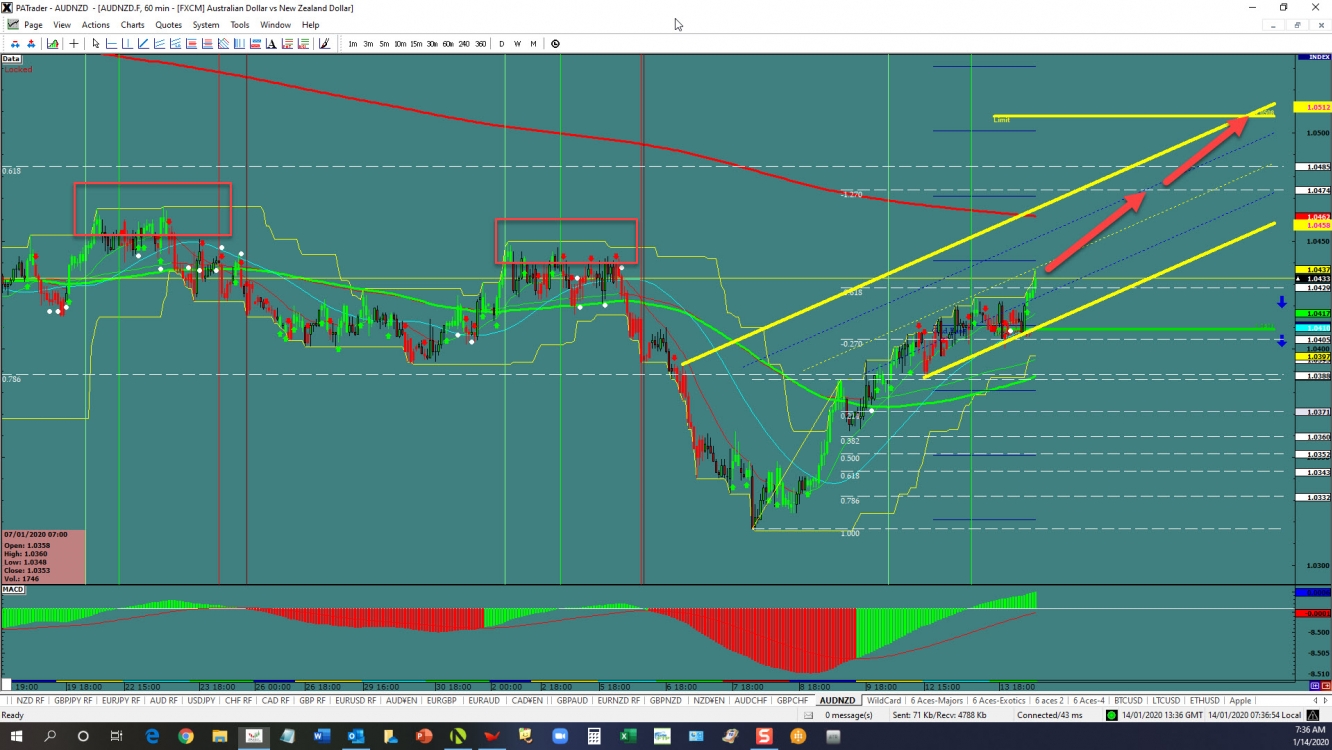Click the Page menu chart icon
The image size is (1332, 750).
12,25
